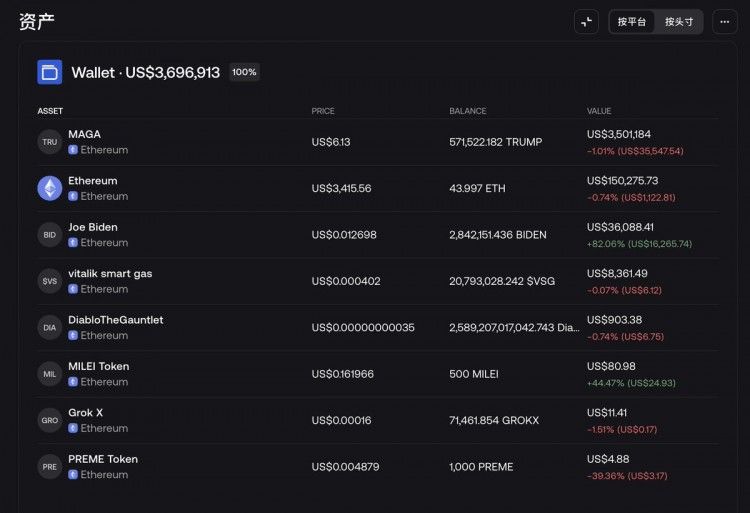This screenshot has width=750, height=513.
Task: Click the BID token icon for Joe Biden
Action: 50,235
